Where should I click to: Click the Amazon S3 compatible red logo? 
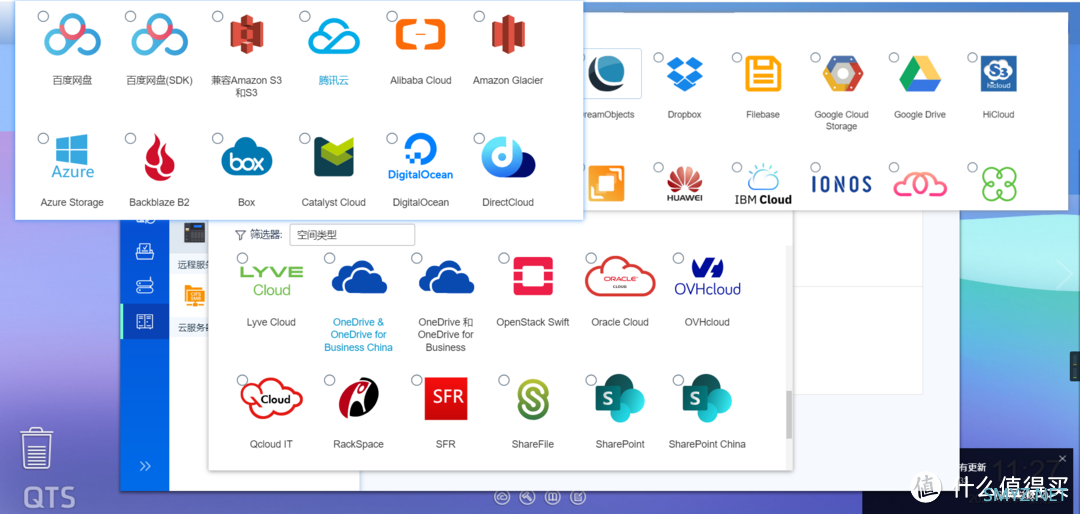click(x=247, y=34)
